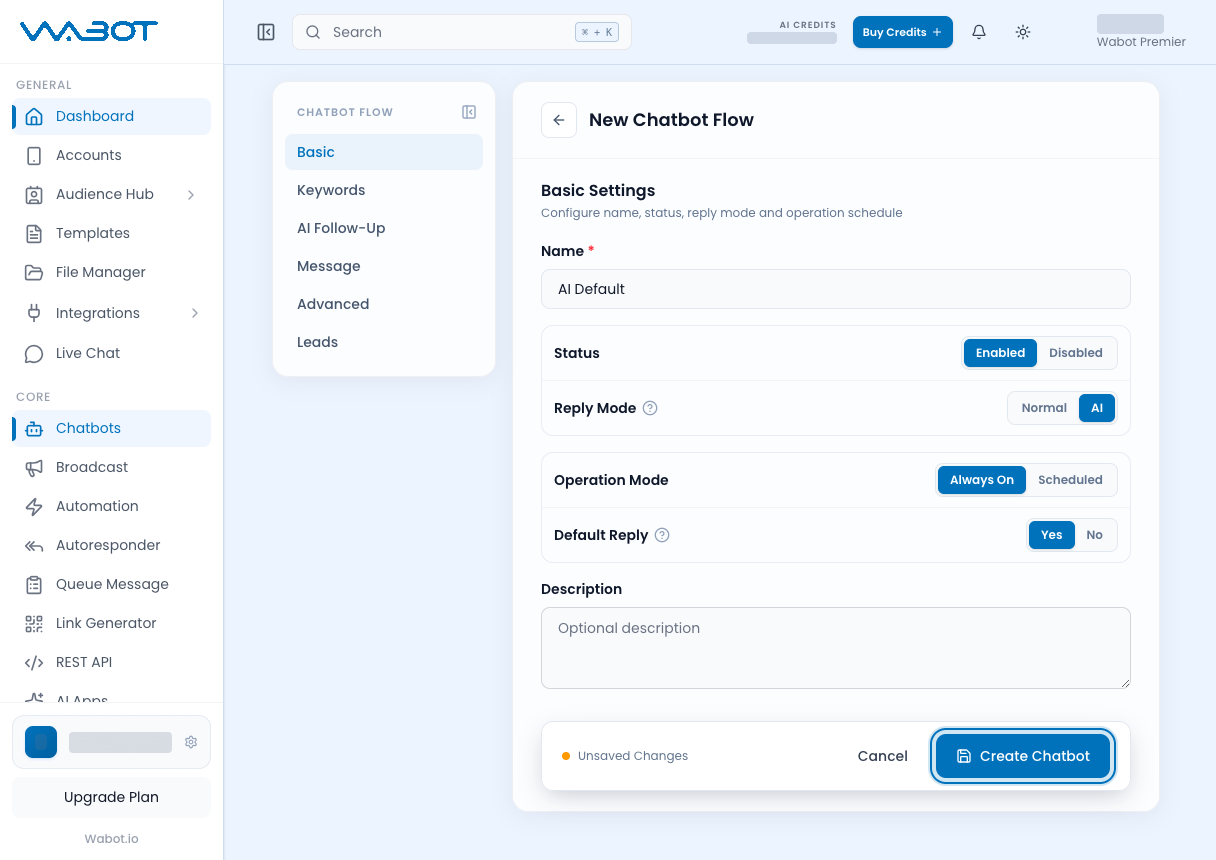1216x860 pixels.
Task: Click the Link Generator QR icon
Action: click(x=34, y=623)
